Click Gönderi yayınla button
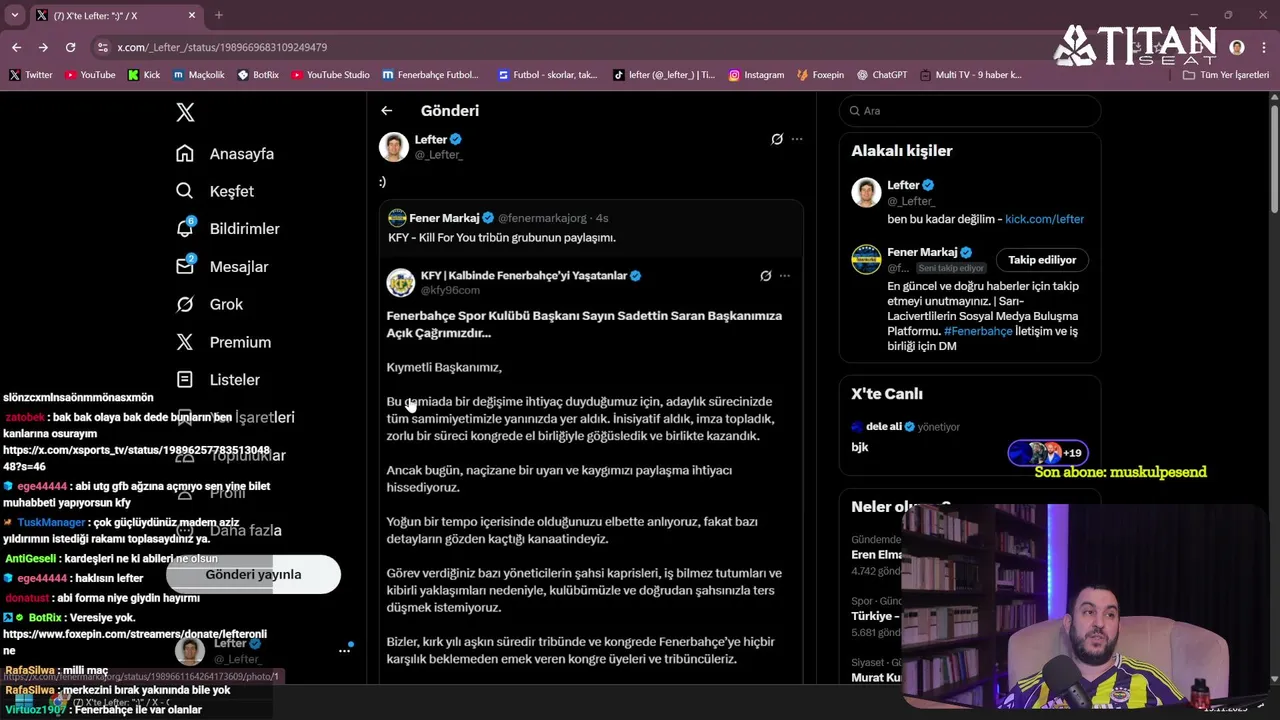This screenshot has width=1280, height=720. coord(253,575)
